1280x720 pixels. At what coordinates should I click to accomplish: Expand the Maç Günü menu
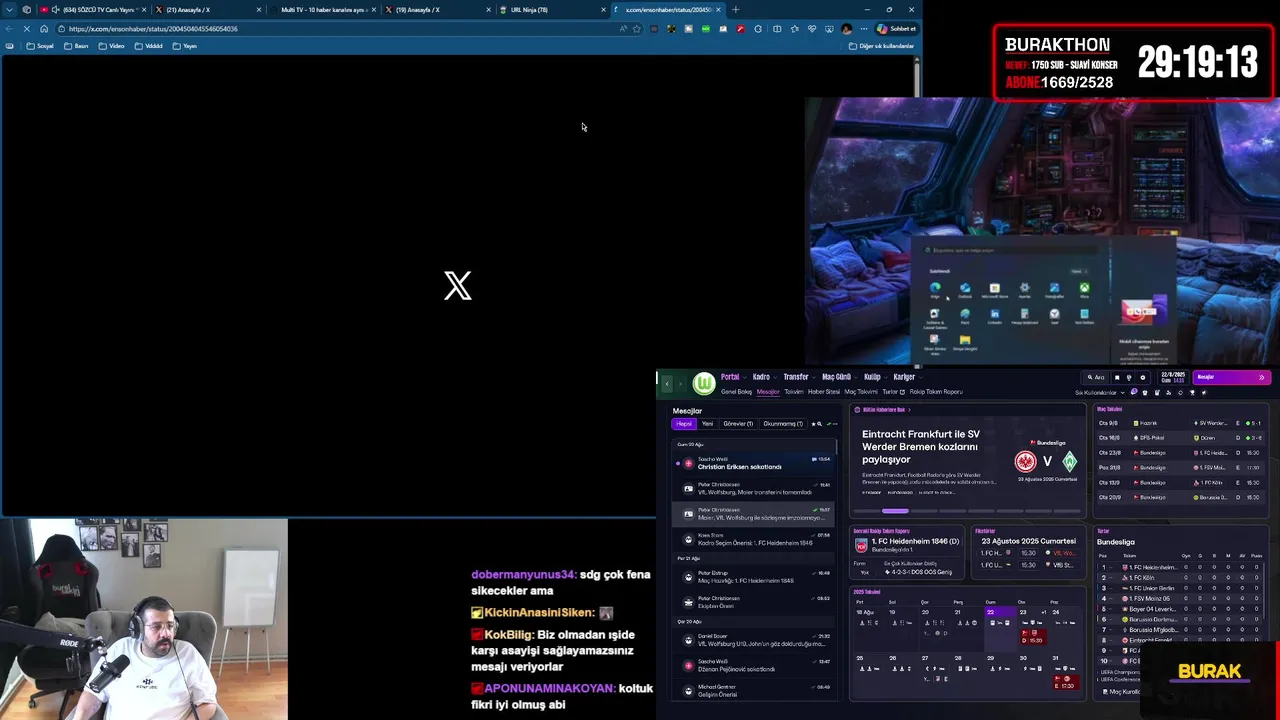(838, 377)
